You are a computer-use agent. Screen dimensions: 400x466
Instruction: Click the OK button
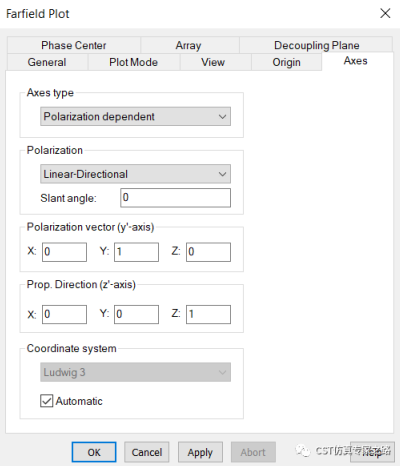[x=94, y=452]
